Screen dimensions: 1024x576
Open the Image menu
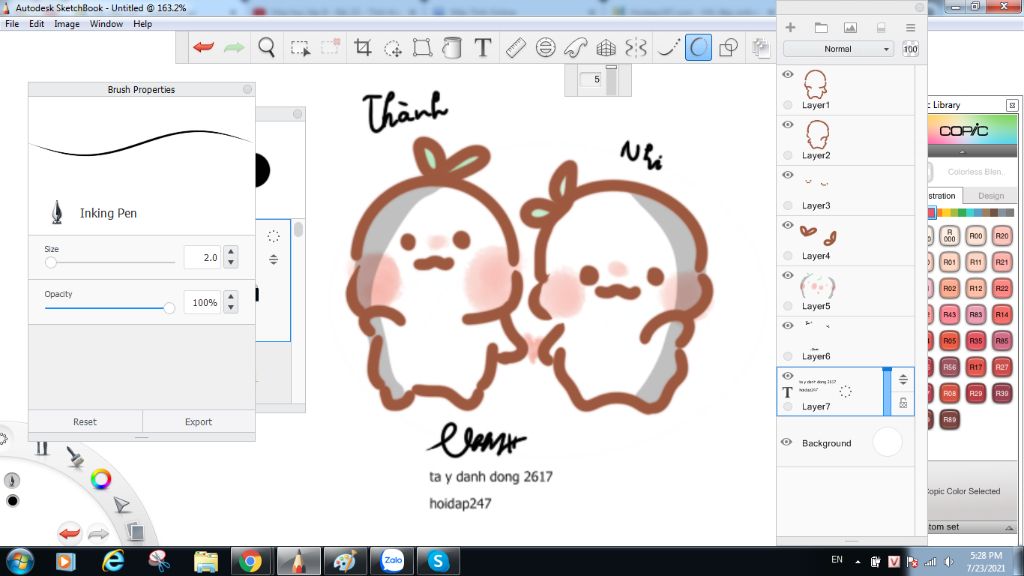tap(67, 24)
